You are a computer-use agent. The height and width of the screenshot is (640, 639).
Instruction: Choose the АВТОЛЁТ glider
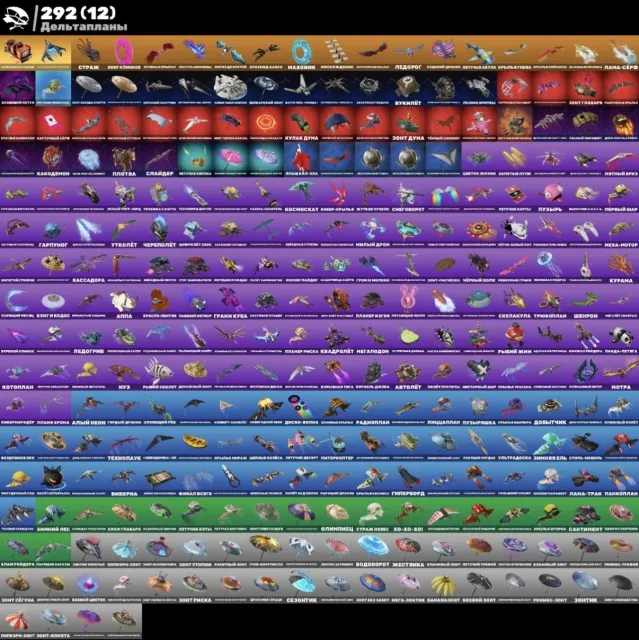408,373
